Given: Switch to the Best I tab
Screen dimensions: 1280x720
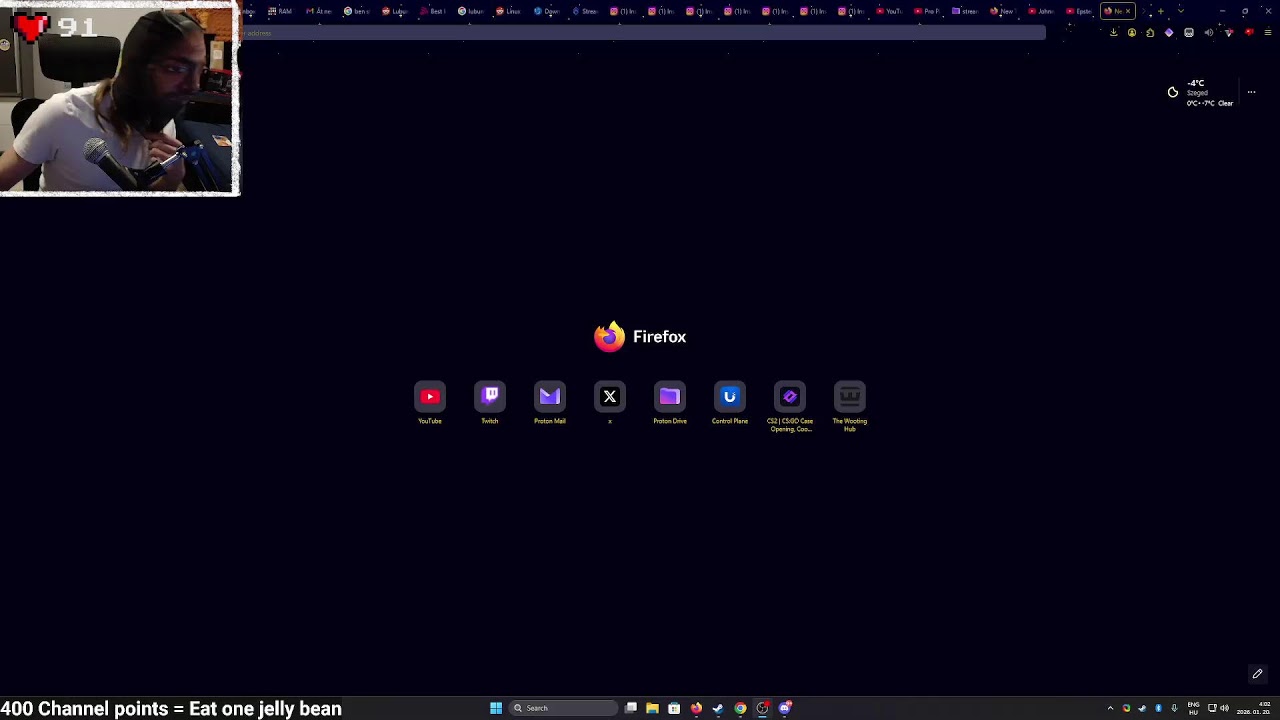Looking at the screenshot, I should pos(434,11).
